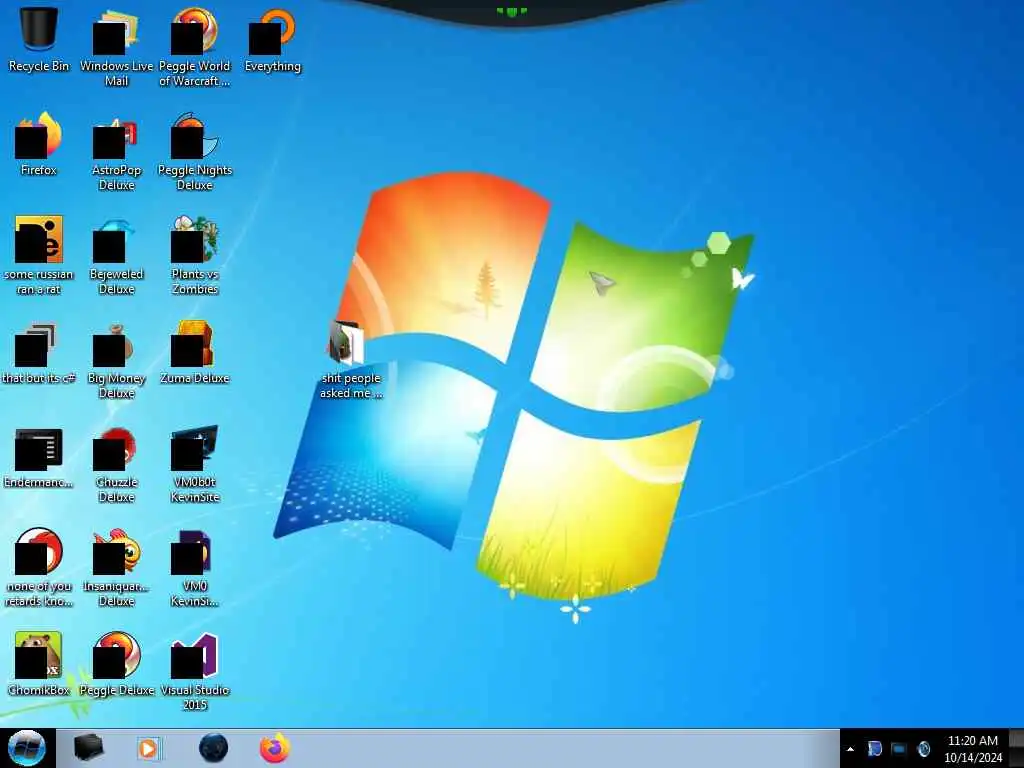The height and width of the screenshot is (768, 1024).
Task: Select Plants vs Zombies icon
Action: (x=195, y=255)
